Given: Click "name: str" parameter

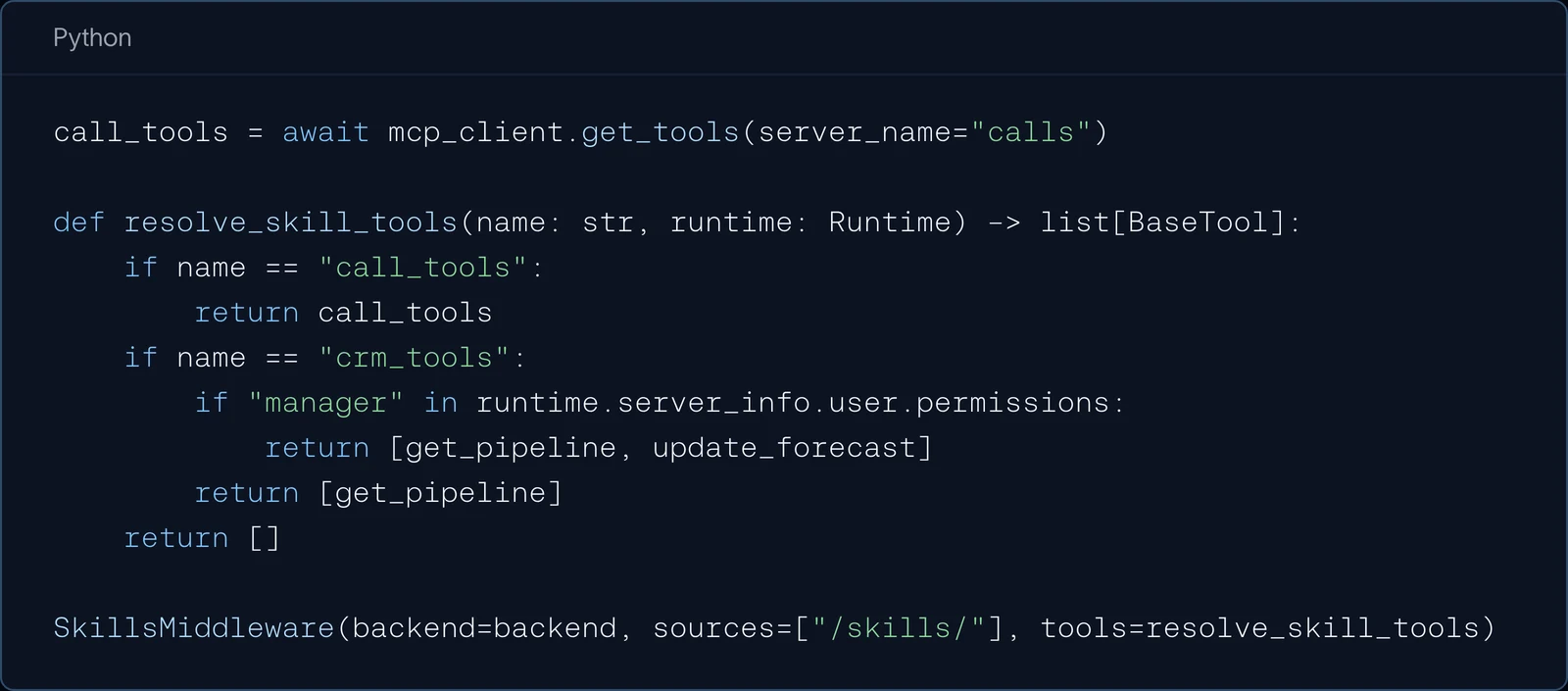Looking at the screenshot, I should (555, 222).
